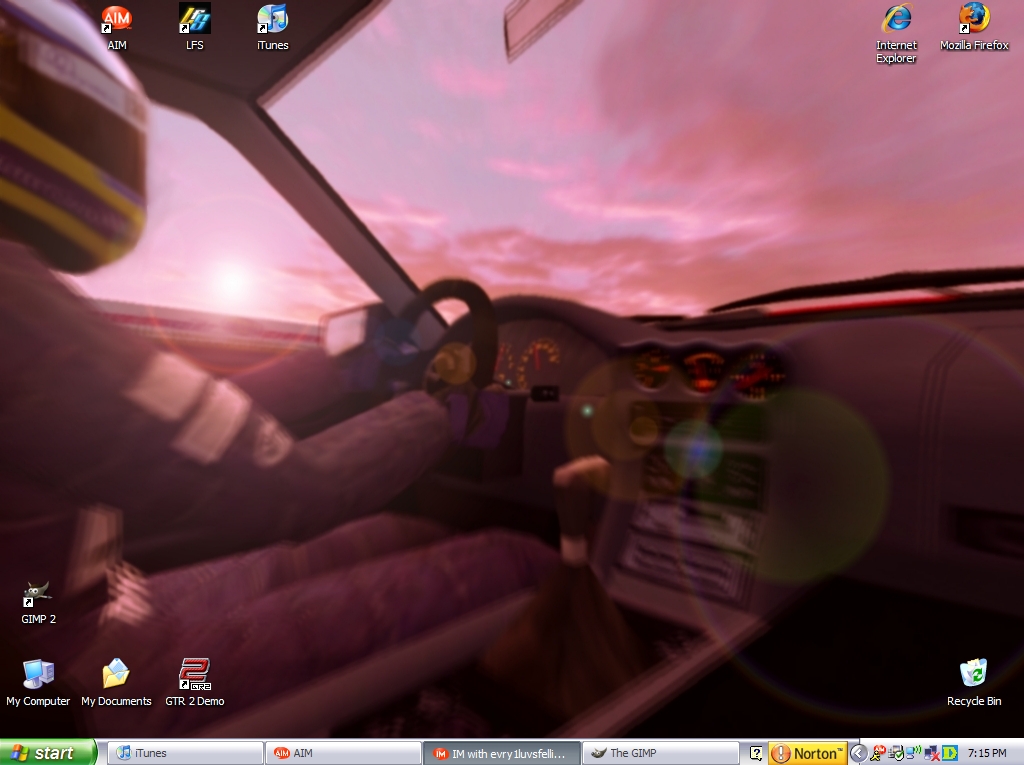Click the Norton alert button in taskbar
This screenshot has width=1024, height=765.
click(808, 753)
